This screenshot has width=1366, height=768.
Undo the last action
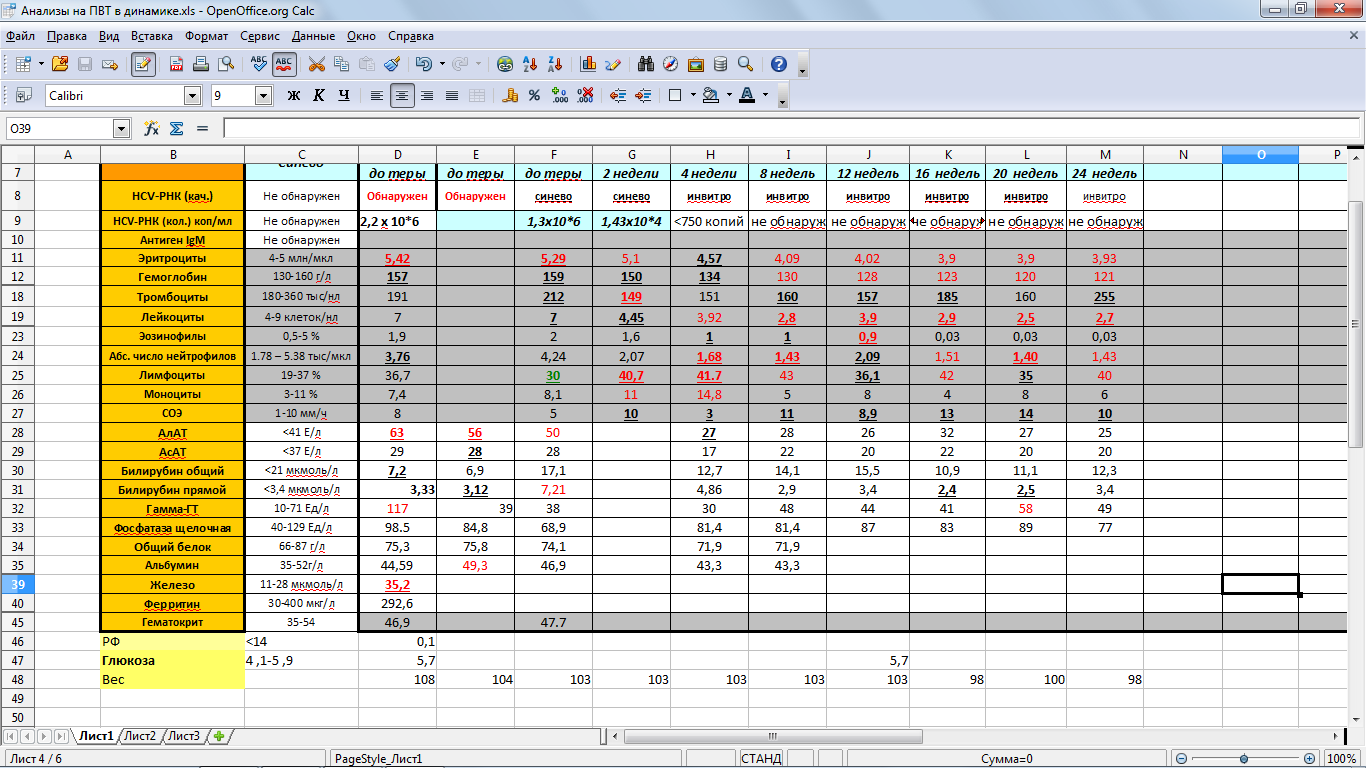click(x=423, y=64)
